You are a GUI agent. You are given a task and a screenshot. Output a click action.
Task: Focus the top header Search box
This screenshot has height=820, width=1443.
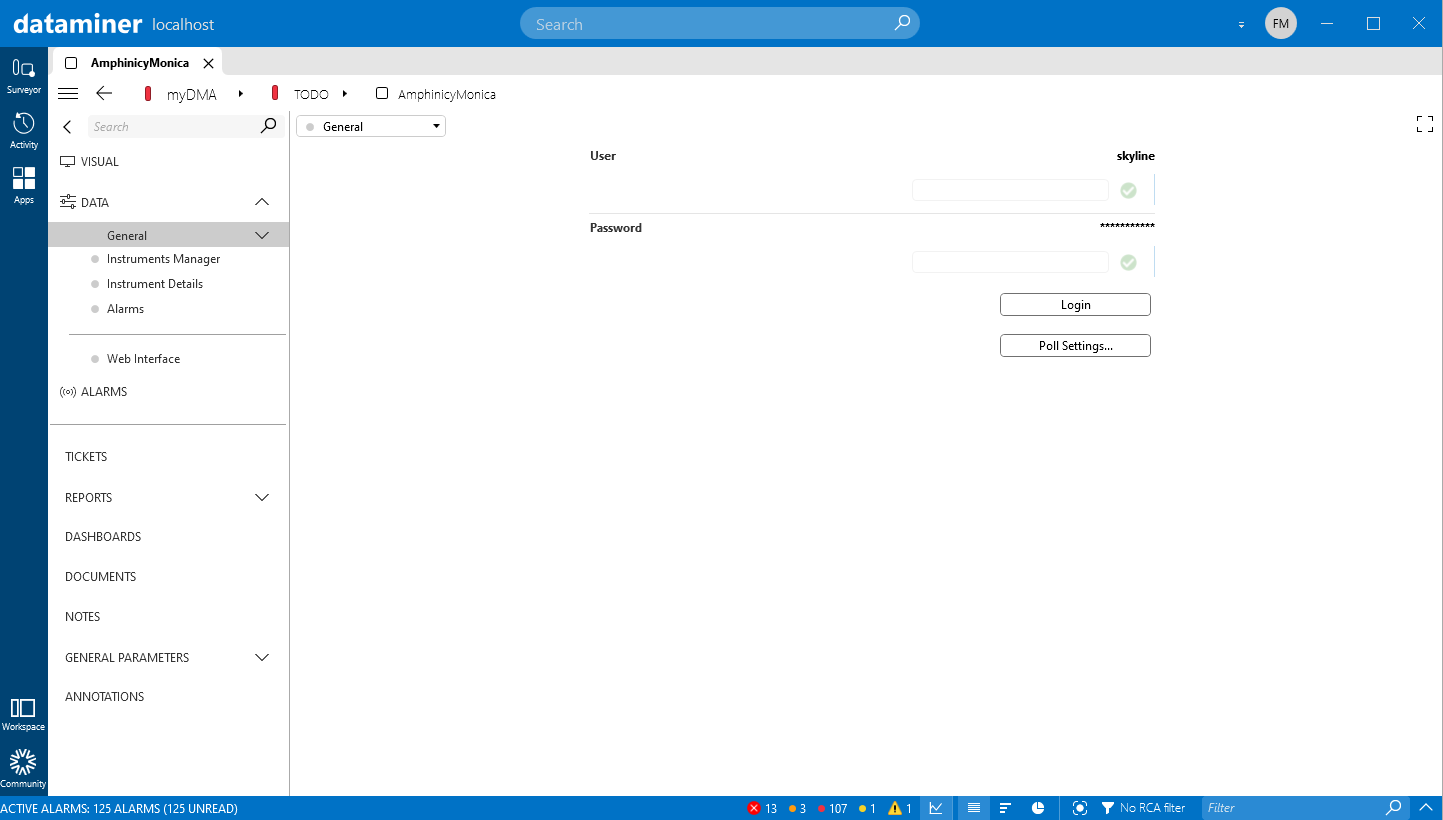pyautogui.click(x=720, y=23)
